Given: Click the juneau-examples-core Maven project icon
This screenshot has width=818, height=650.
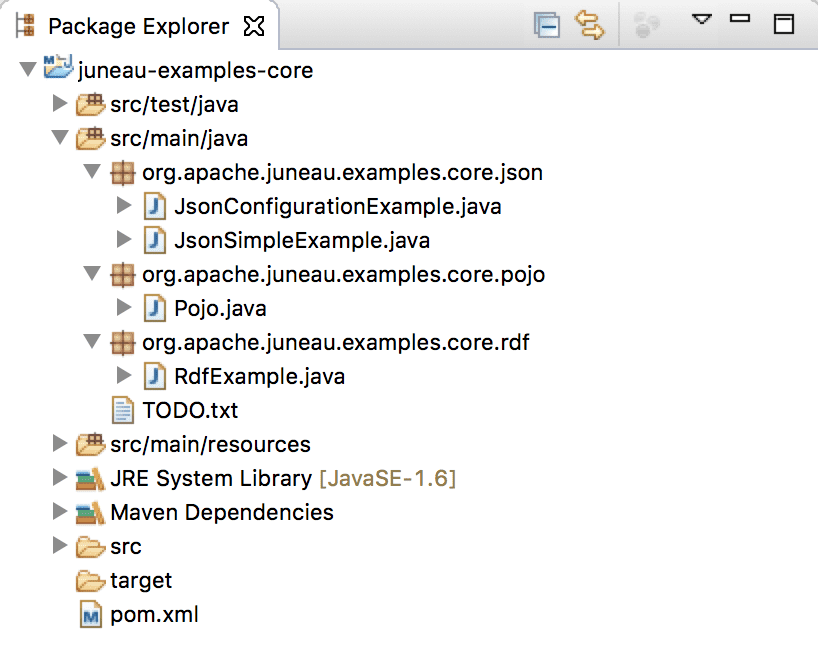Looking at the screenshot, I should (x=58, y=67).
